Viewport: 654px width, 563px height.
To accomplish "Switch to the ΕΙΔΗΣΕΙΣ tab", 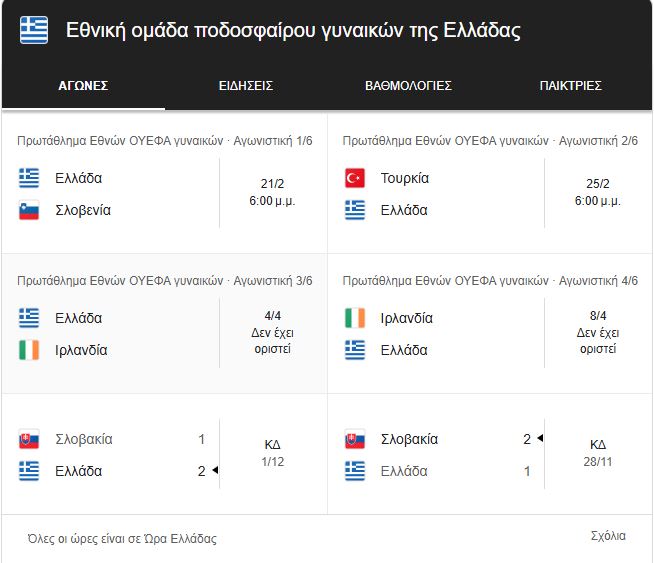I will click(x=246, y=86).
